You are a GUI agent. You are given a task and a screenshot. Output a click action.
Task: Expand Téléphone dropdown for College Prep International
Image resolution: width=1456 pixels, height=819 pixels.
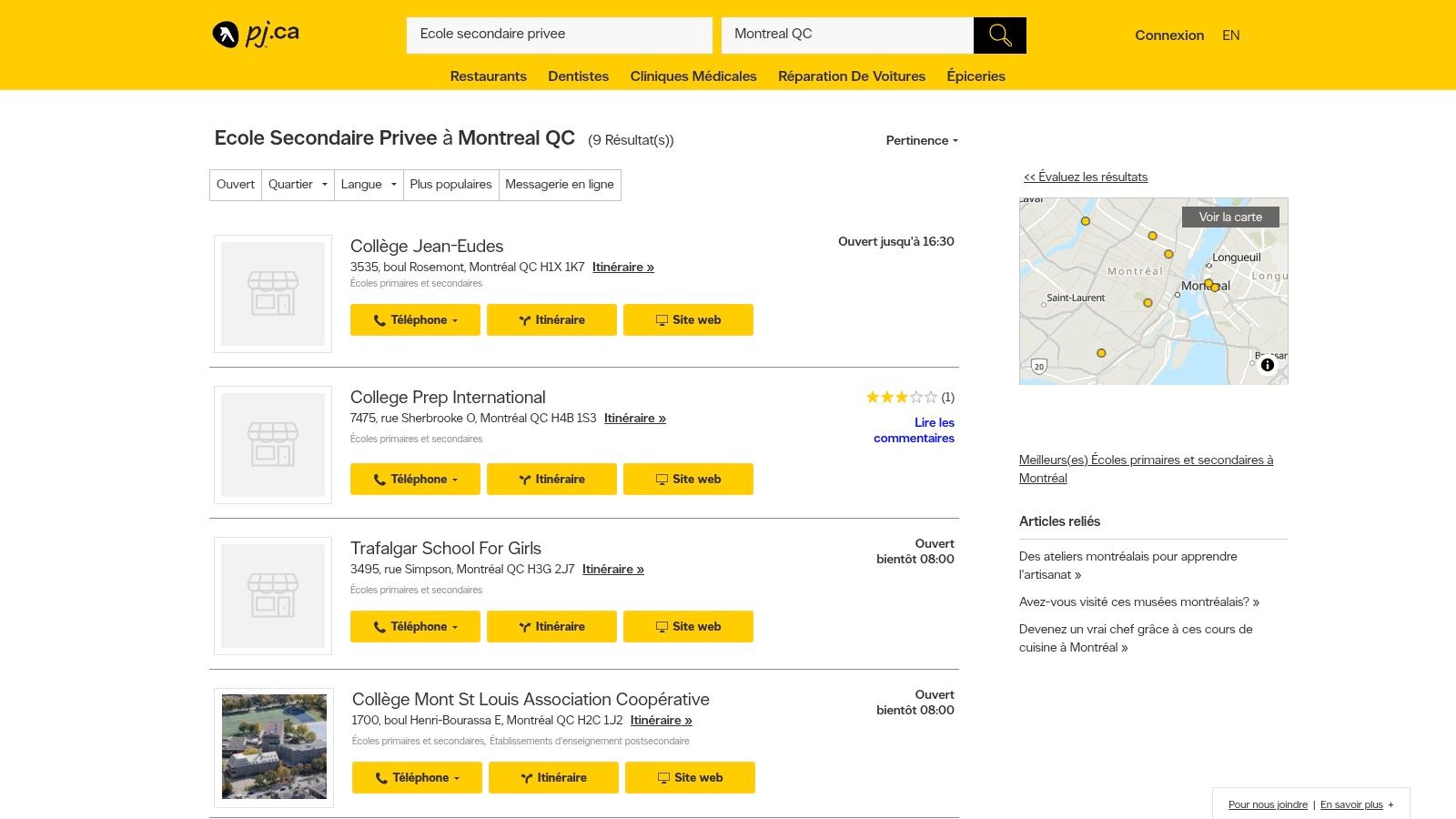click(415, 480)
